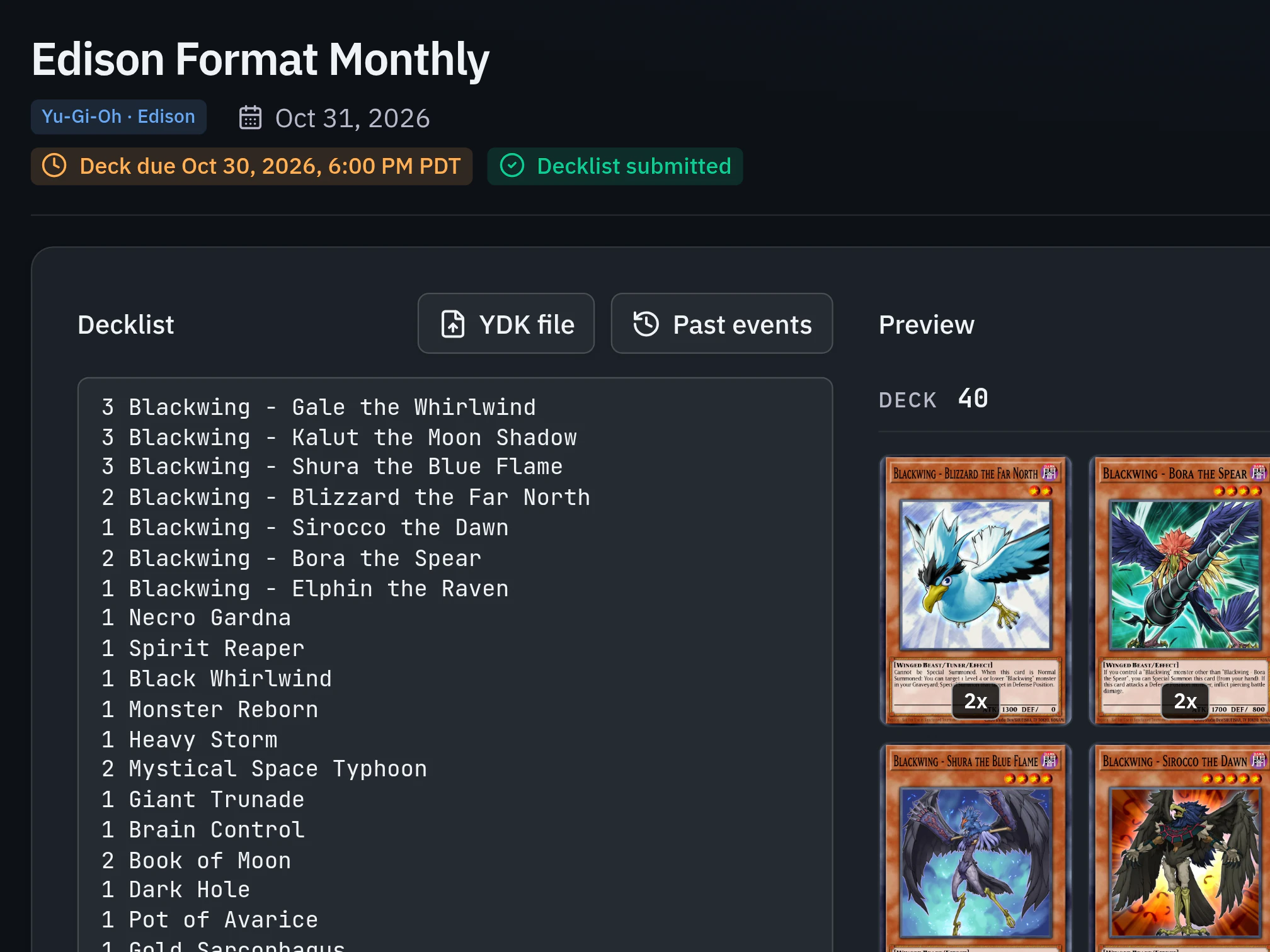Select the Shura the Blue Flame card preview
1270x952 pixels.
point(975,847)
